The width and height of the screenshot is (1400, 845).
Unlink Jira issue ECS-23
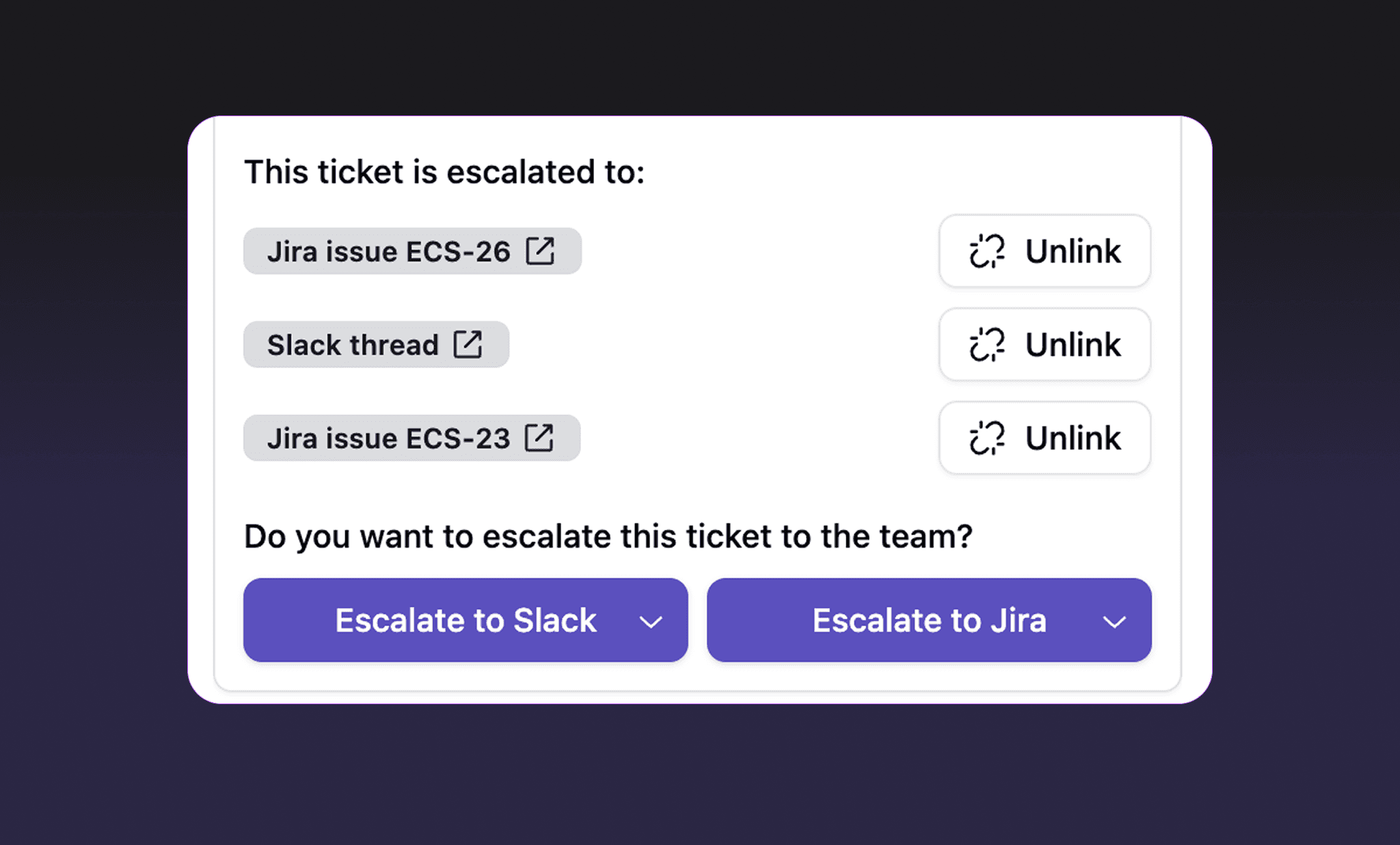click(x=1044, y=438)
